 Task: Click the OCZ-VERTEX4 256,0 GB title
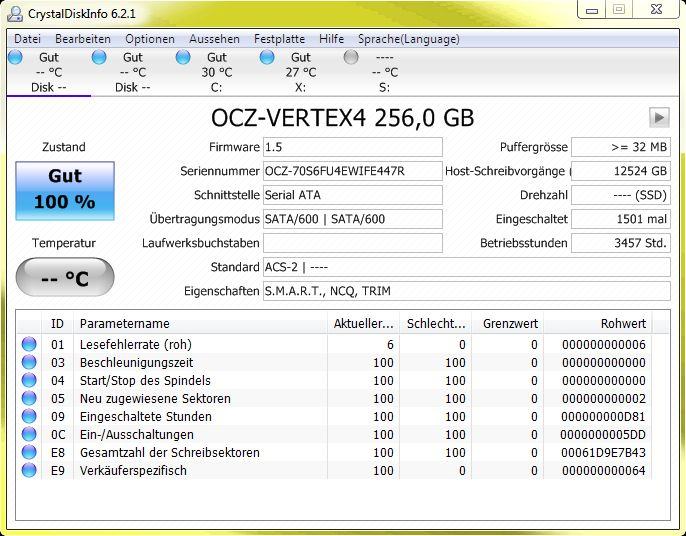click(343, 118)
